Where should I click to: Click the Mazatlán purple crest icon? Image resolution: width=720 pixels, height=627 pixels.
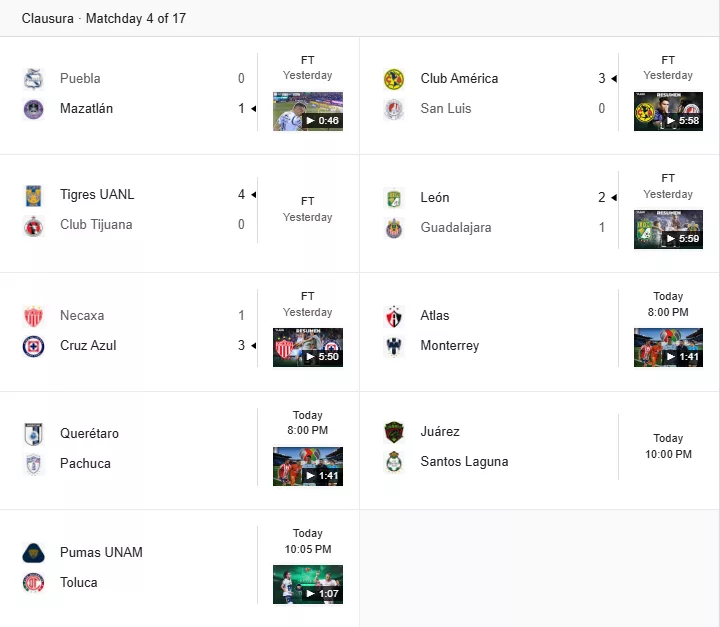[34, 109]
